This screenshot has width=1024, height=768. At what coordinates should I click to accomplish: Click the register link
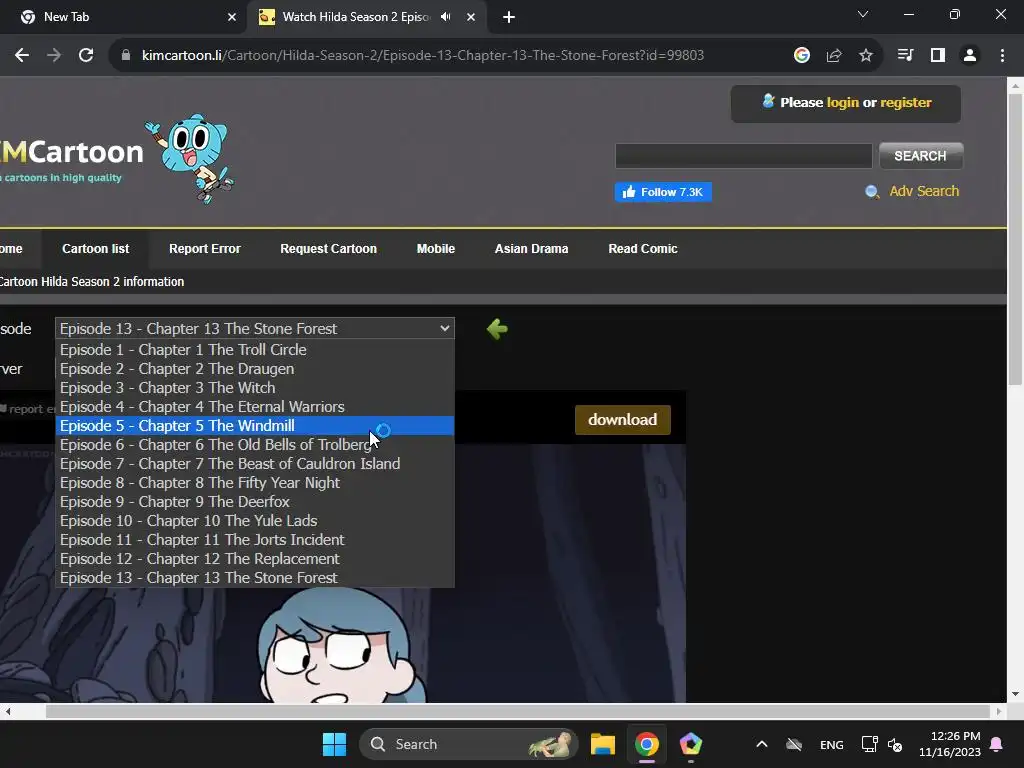click(906, 103)
